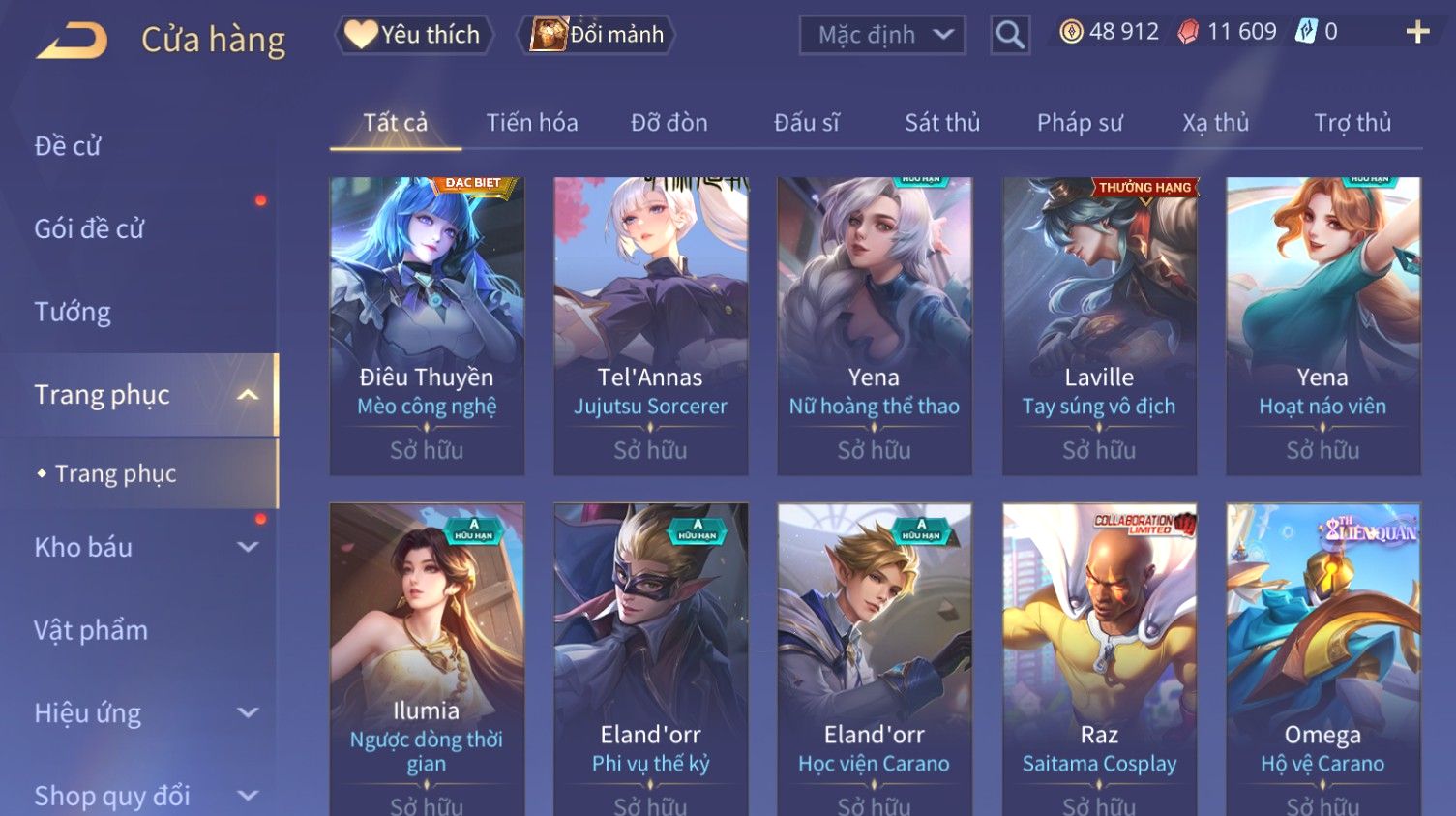Open Yêu thích heart favorites
The width and height of the screenshot is (1456, 816).
(414, 35)
